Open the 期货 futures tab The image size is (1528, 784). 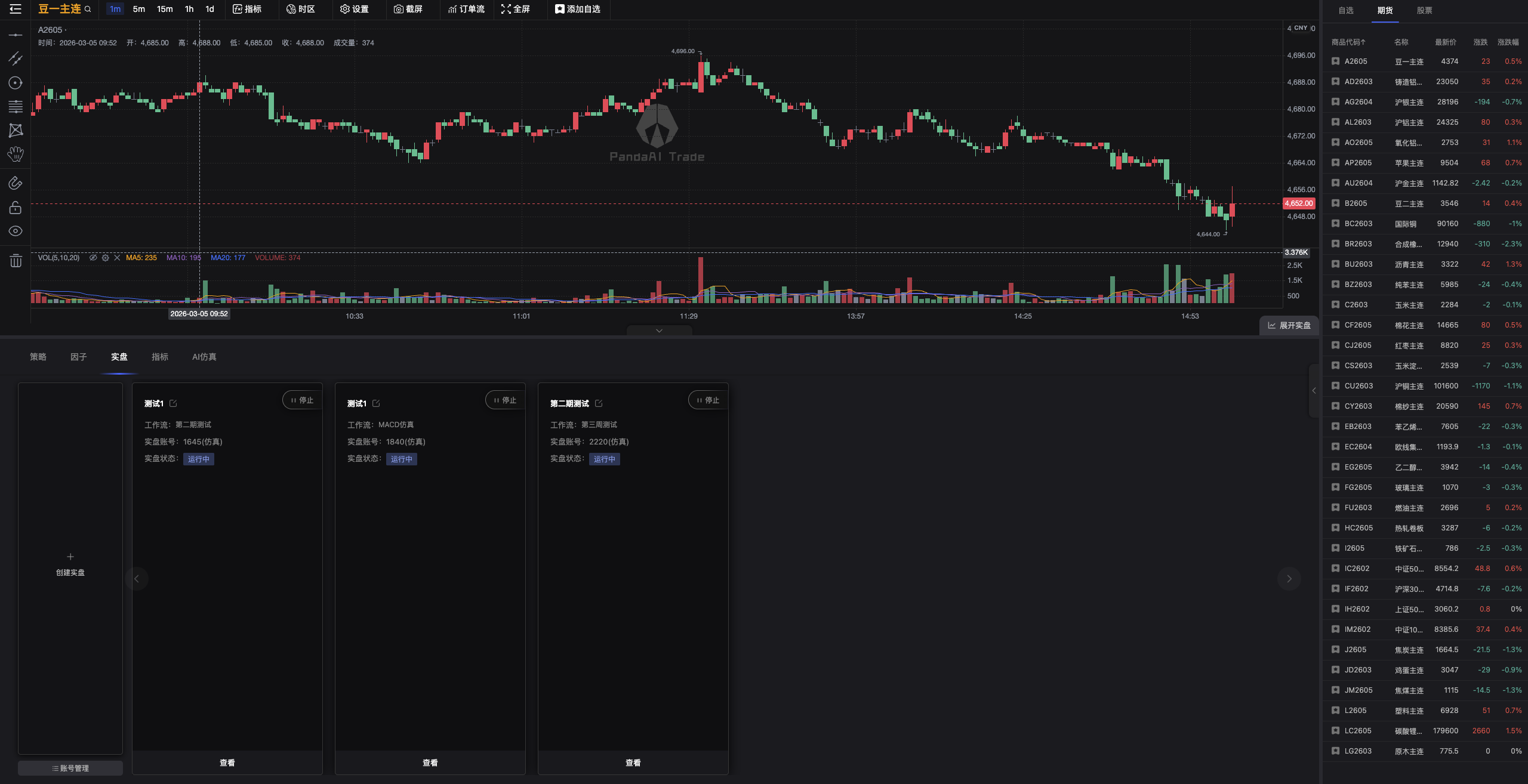pos(1385,10)
